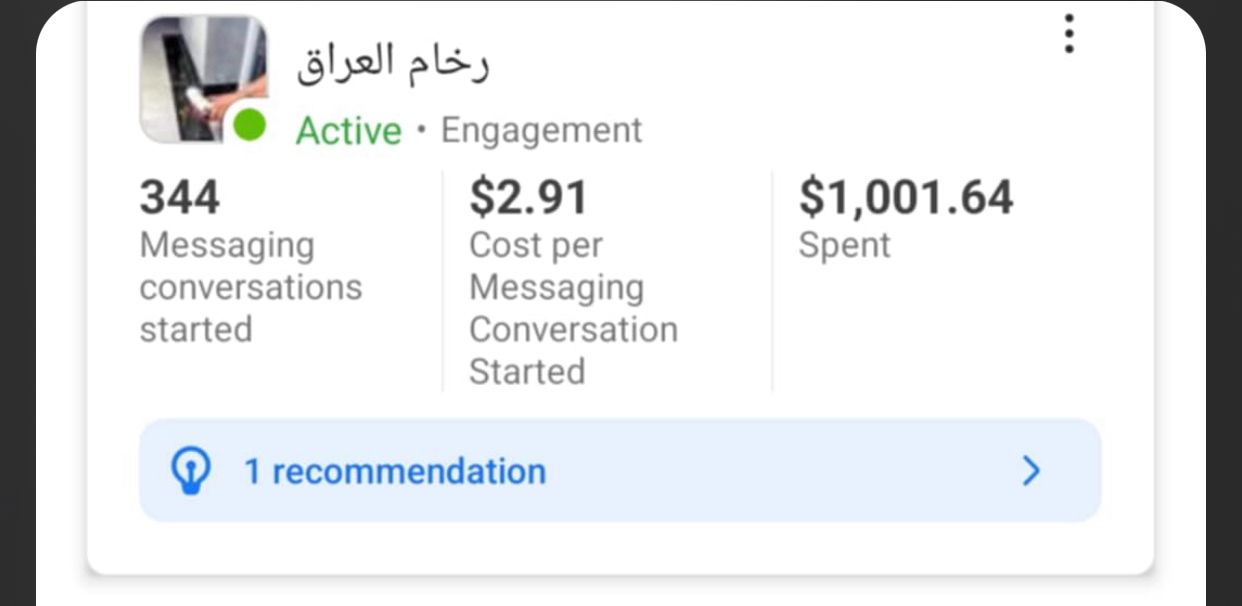Select the green "Active" status label
The height and width of the screenshot is (606, 1242).
pos(348,131)
